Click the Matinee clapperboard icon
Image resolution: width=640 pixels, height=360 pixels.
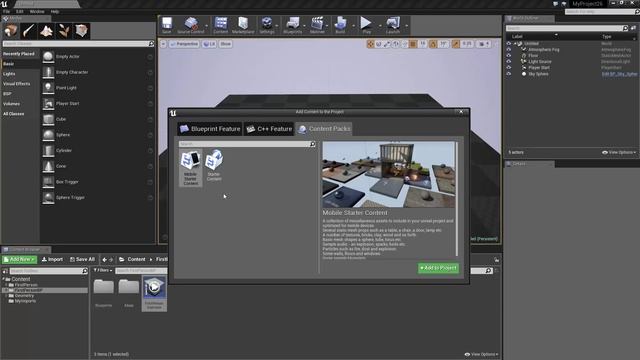coord(317,24)
